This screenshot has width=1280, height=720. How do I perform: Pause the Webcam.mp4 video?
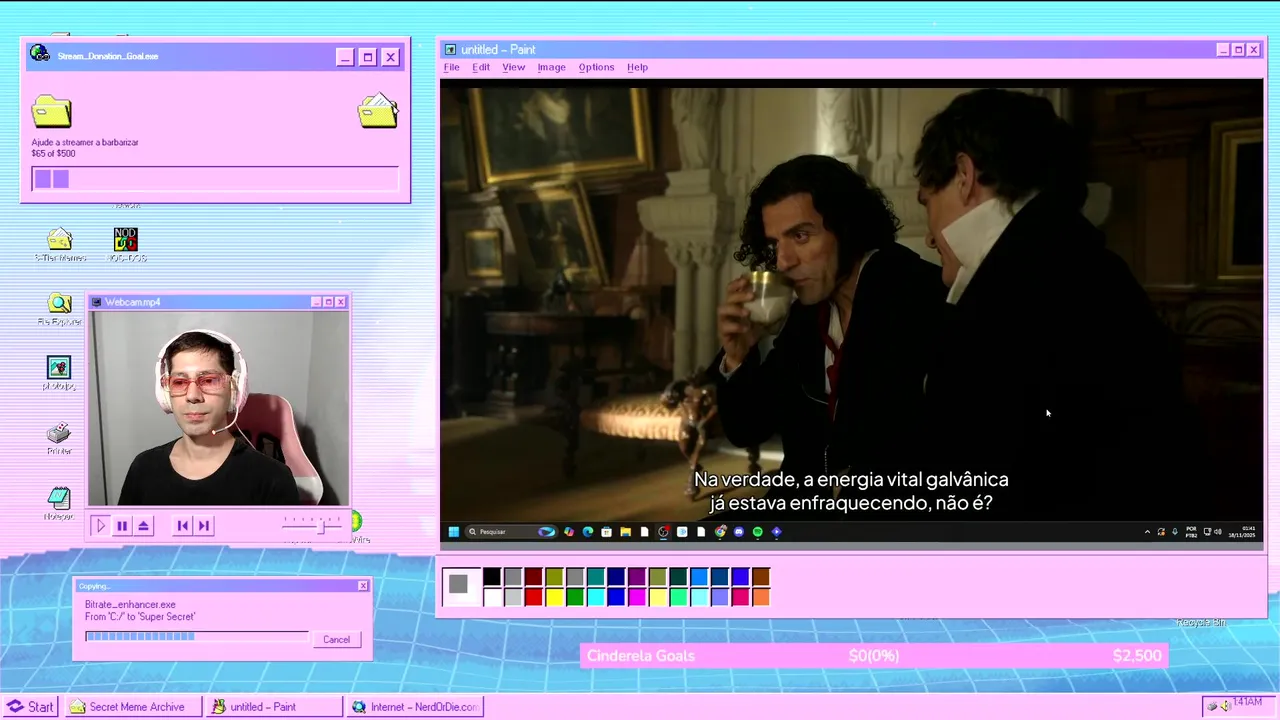point(122,525)
